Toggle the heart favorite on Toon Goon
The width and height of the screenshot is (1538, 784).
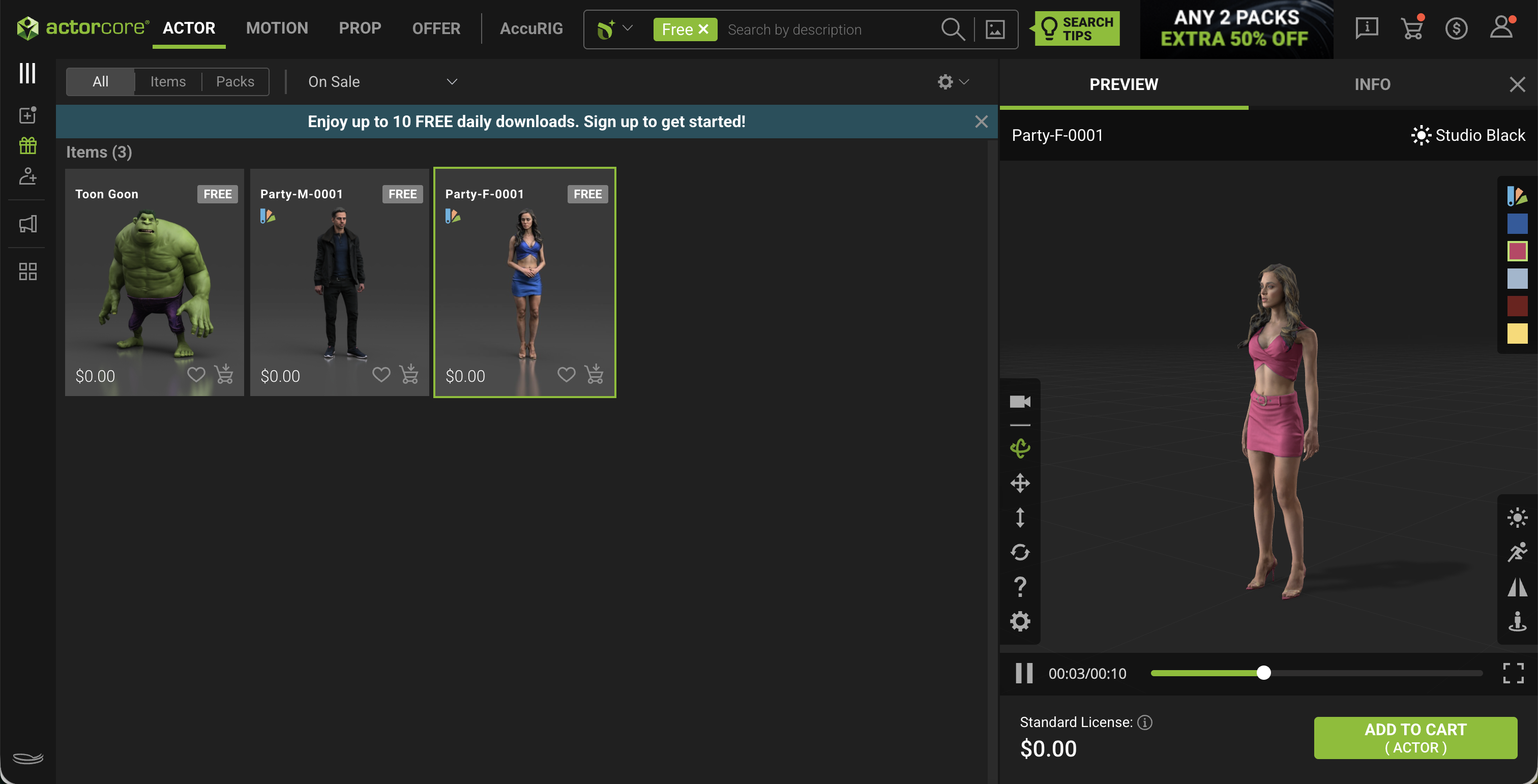coord(196,375)
